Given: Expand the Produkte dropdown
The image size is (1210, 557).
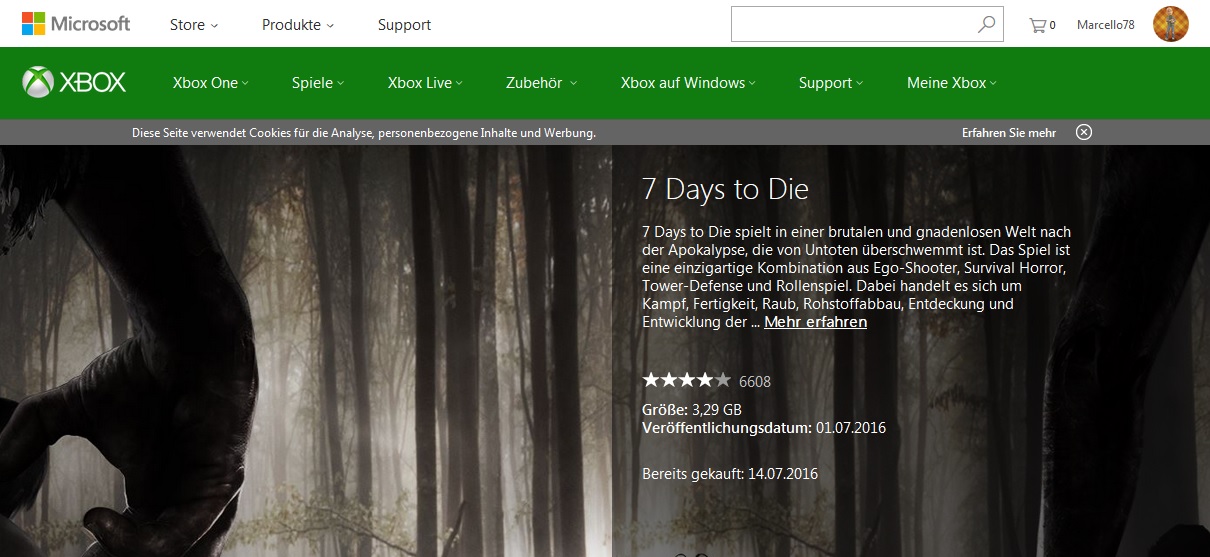Looking at the screenshot, I should tap(298, 25).
